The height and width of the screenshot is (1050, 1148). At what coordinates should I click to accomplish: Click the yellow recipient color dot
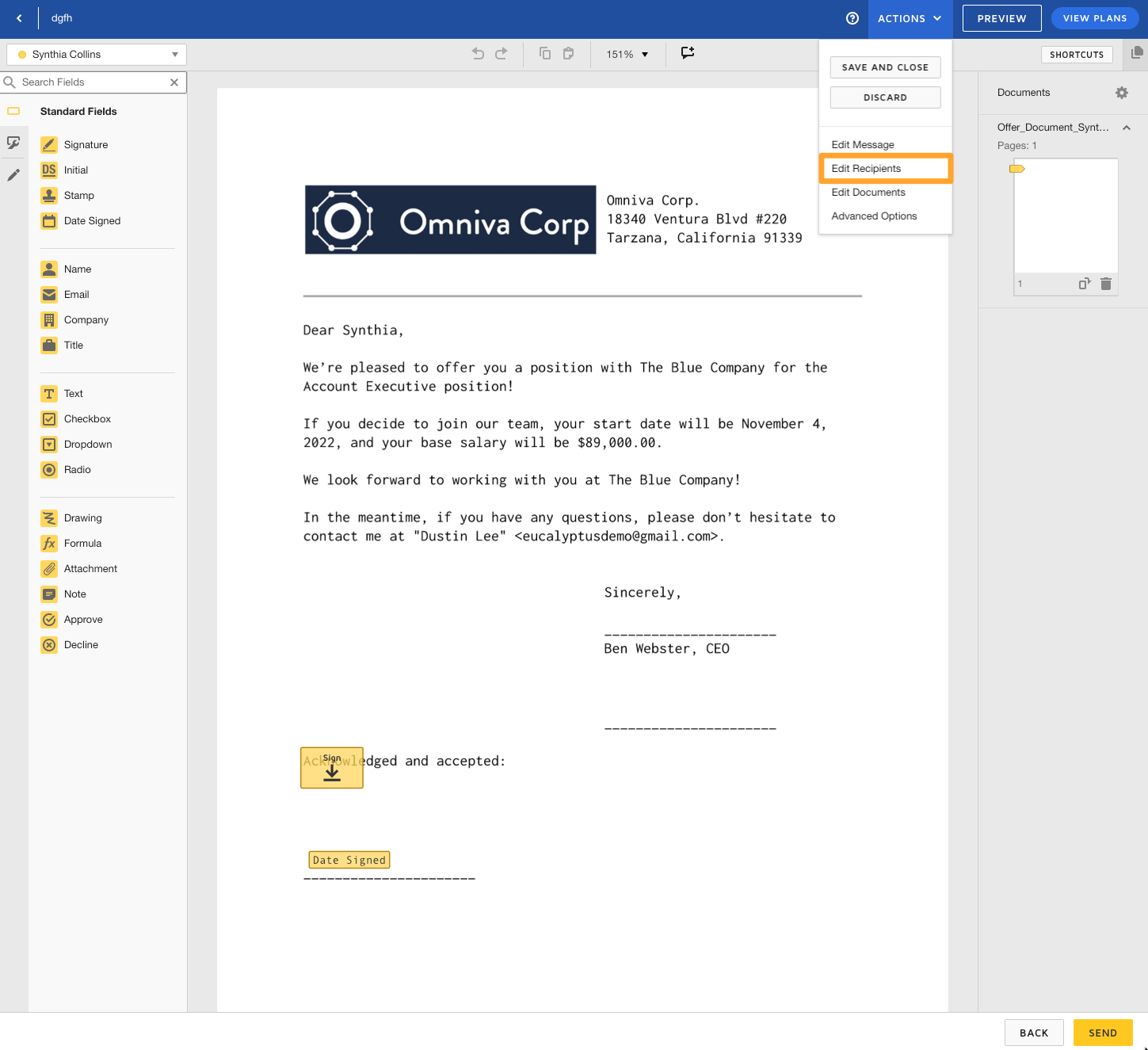pyautogui.click(x=21, y=54)
